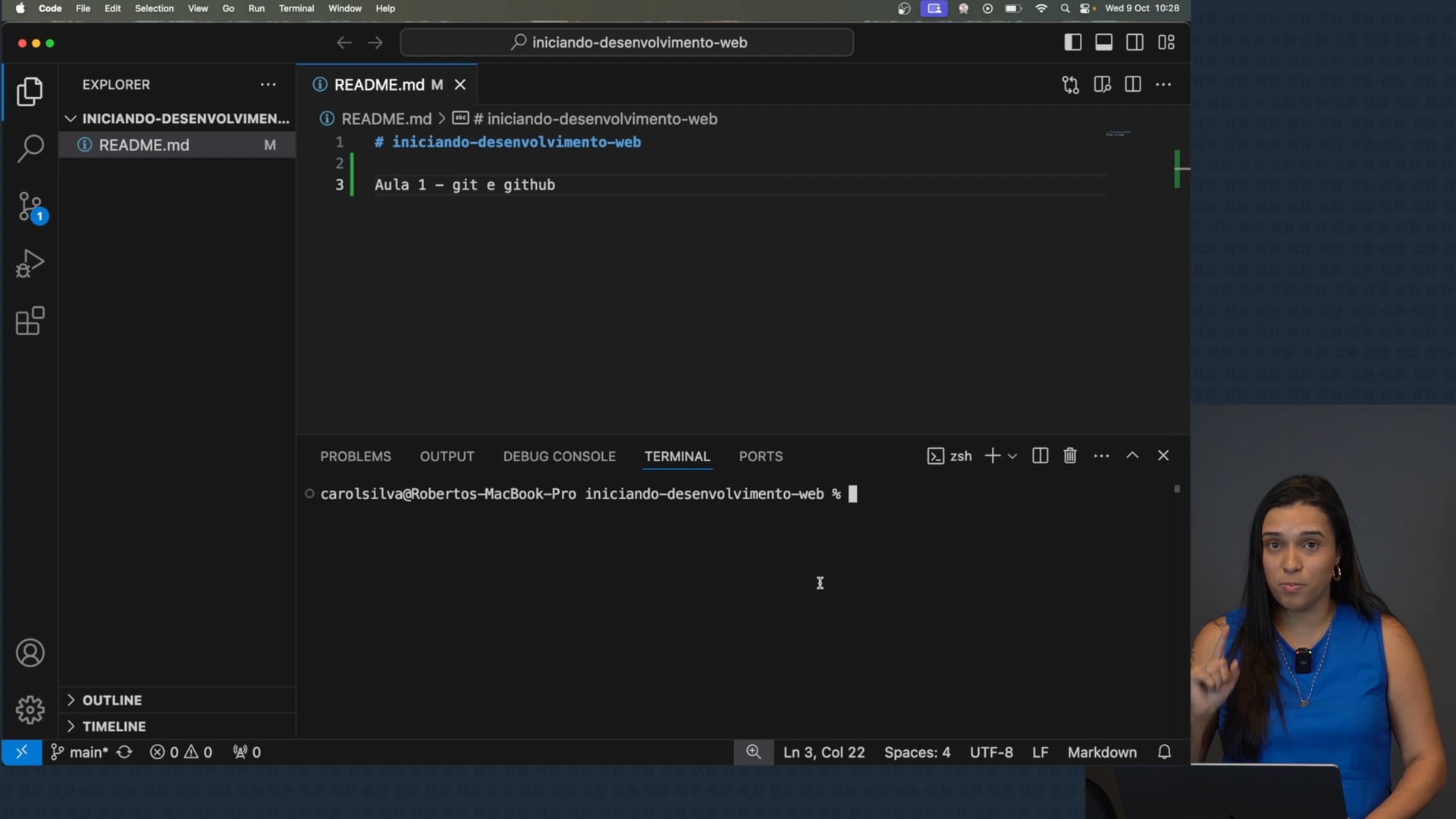Open the Manage gear icon
The width and height of the screenshot is (1456, 819).
tap(30, 710)
